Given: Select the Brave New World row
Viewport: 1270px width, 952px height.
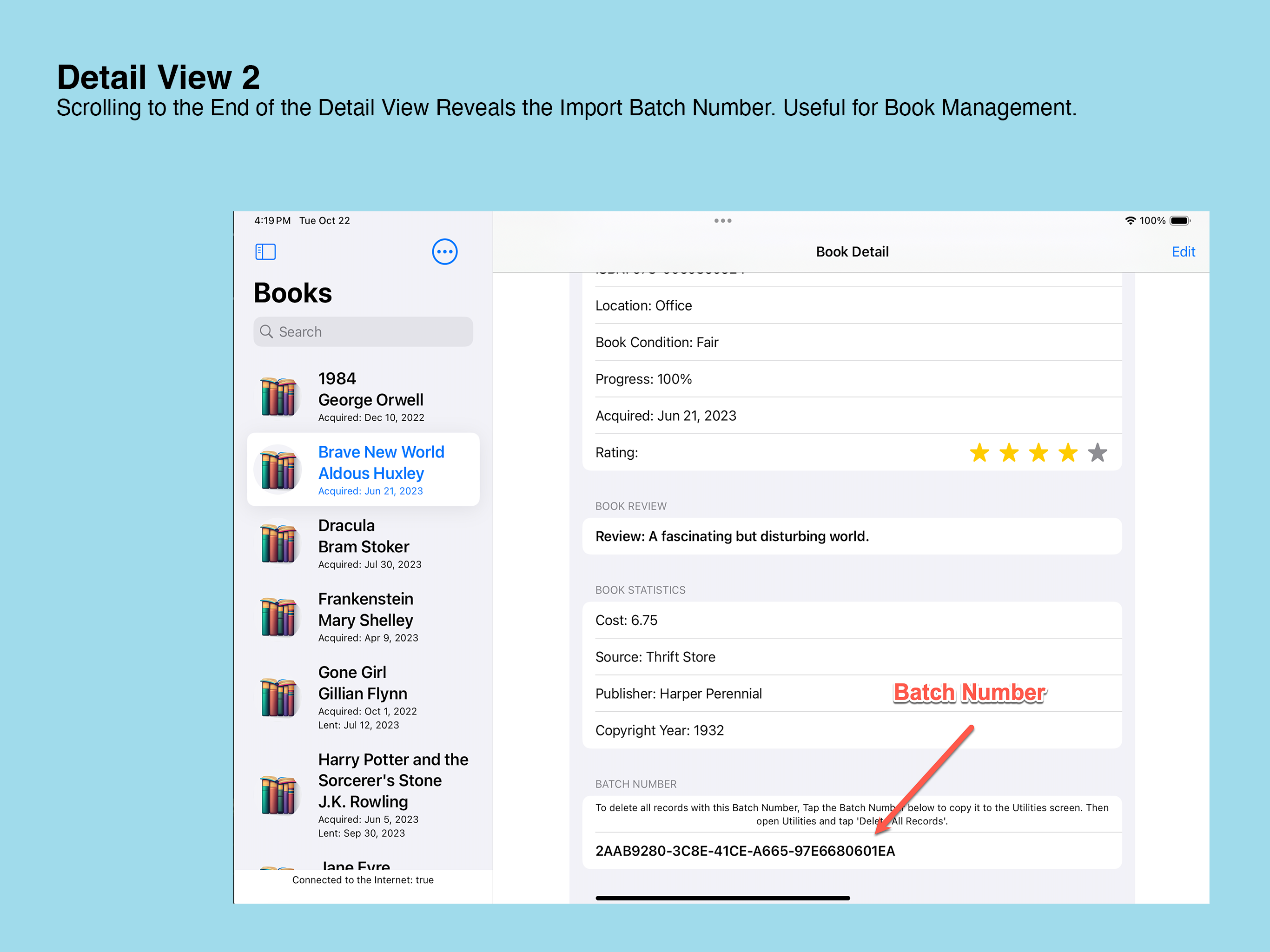Looking at the screenshot, I should tap(363, 469).
